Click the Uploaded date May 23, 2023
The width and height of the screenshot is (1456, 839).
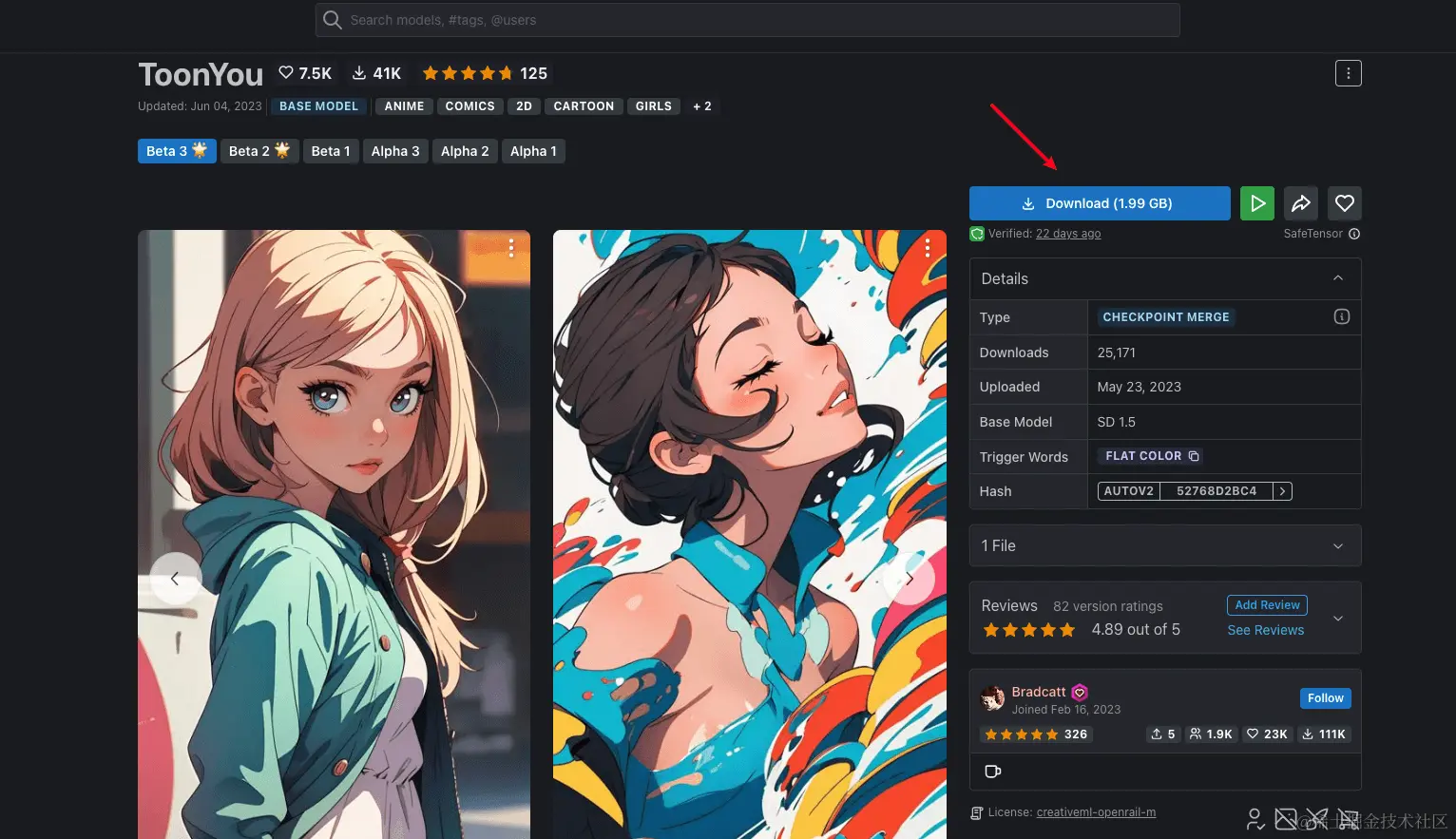1140,387
